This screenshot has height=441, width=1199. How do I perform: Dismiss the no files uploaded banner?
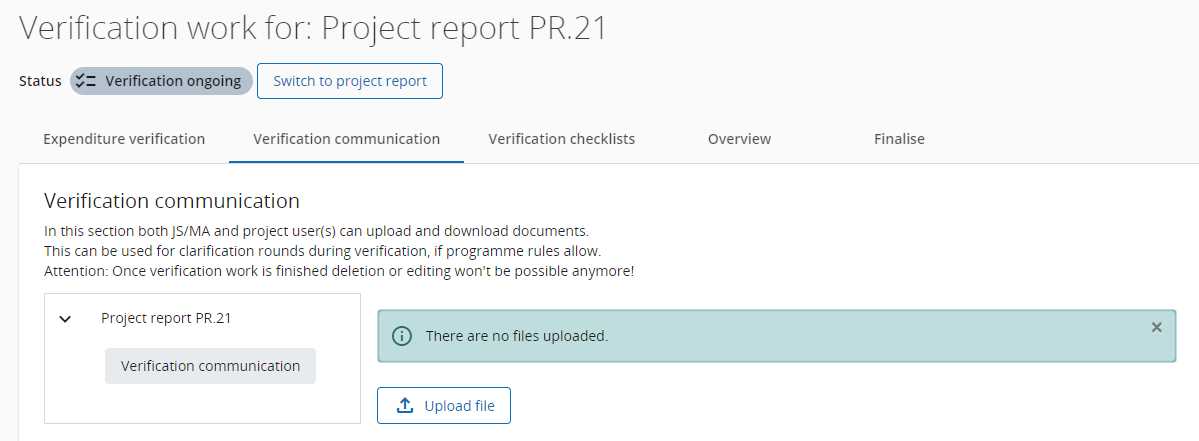[1157, 327]
